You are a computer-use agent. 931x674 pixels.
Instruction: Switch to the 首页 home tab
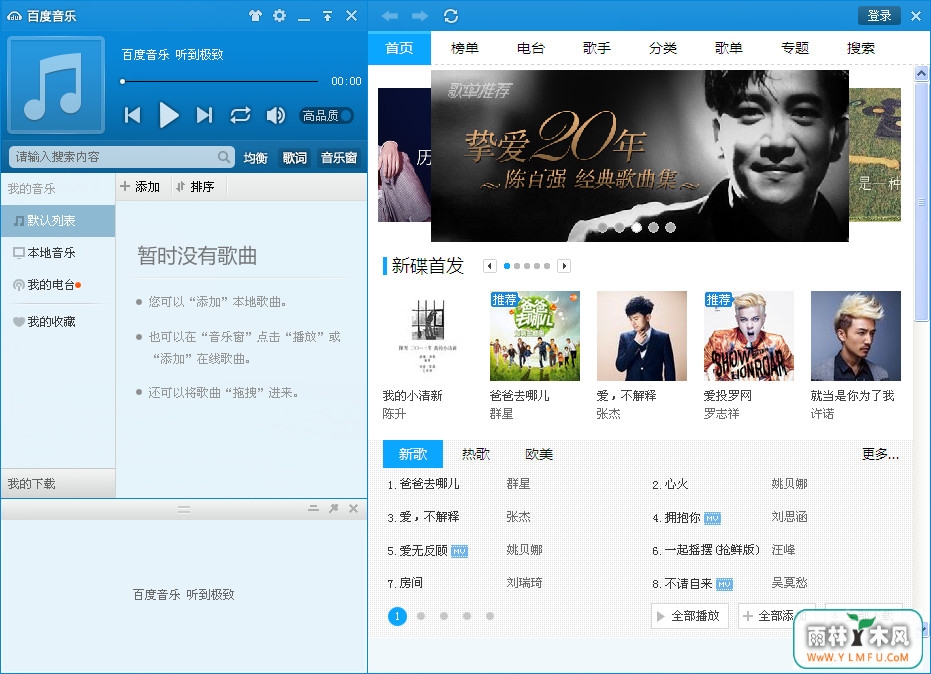click(399, 48)
